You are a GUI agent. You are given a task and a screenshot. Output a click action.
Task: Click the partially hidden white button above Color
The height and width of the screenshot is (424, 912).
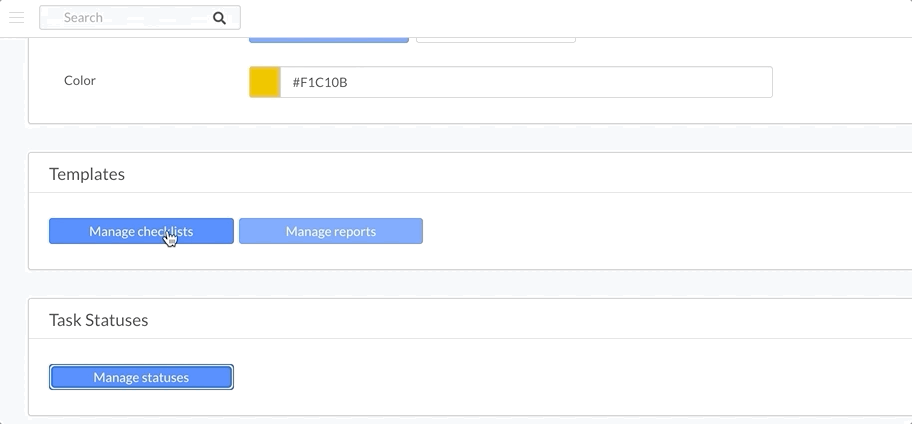[496, 40]
